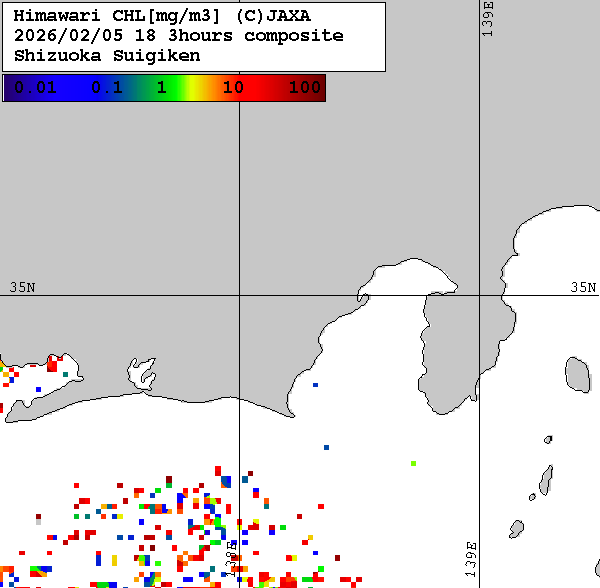Image resolution: width=600 pixels, height=588 pixels.
Task: Click the Himawari CHL title text
Action: pos(116,16)
